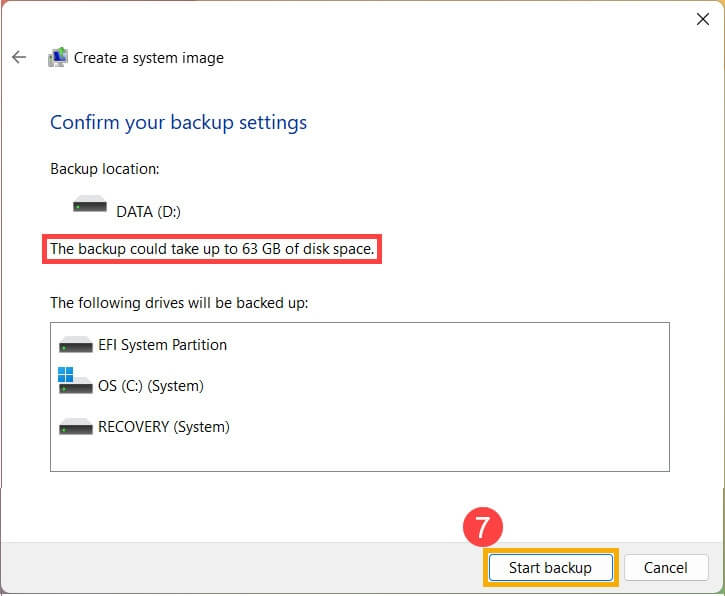Select the OS (C:) (System) label
Image resolution: width=725 pixels, height=596 pixels.
coord(150,386)
